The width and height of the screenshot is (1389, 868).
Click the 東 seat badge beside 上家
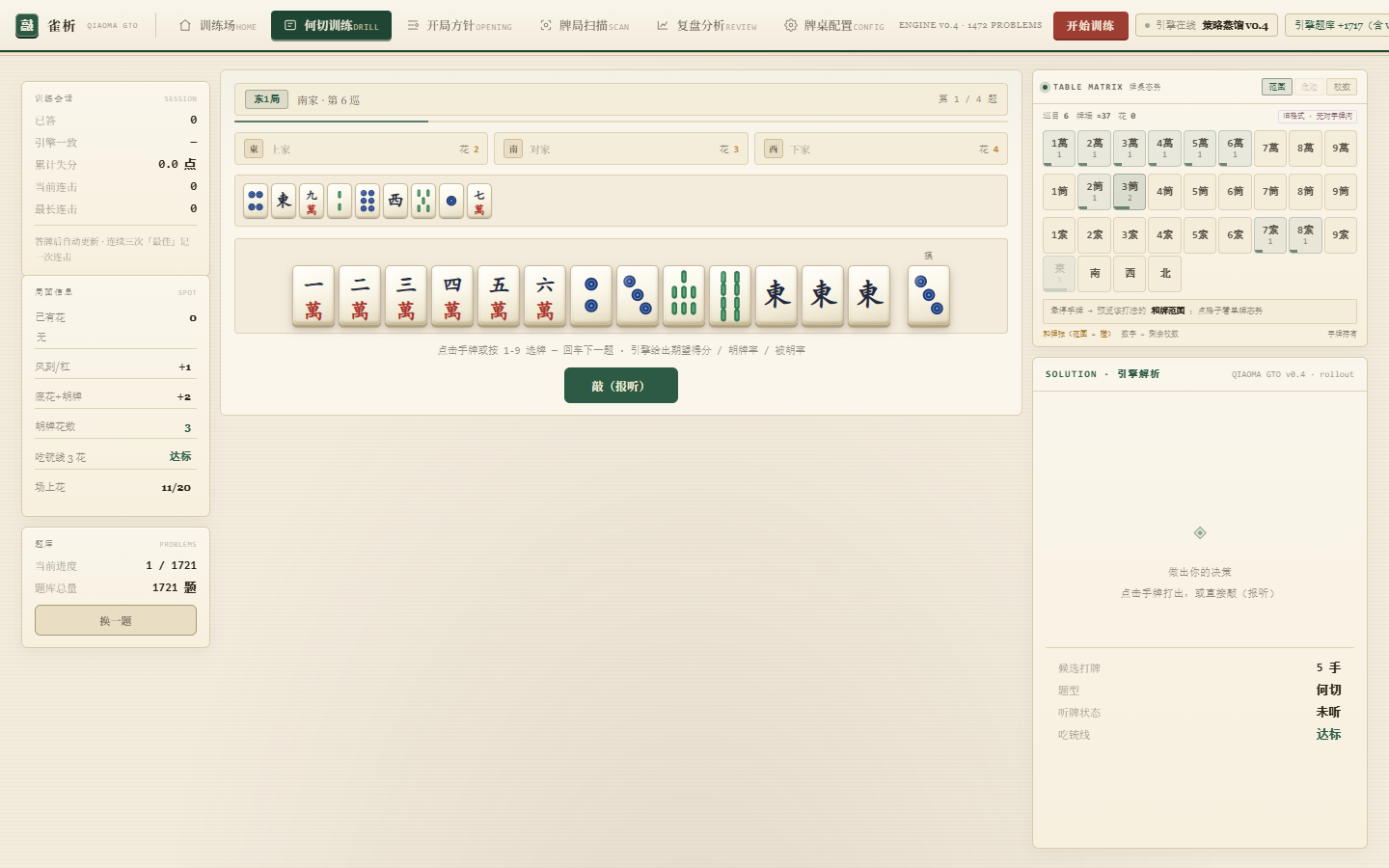coord(254,149)
